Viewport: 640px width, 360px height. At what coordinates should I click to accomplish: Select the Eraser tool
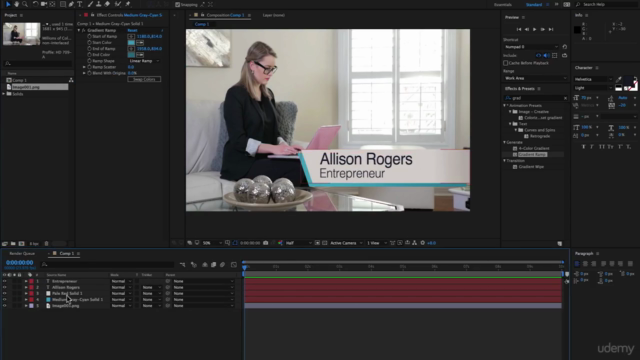107,4
